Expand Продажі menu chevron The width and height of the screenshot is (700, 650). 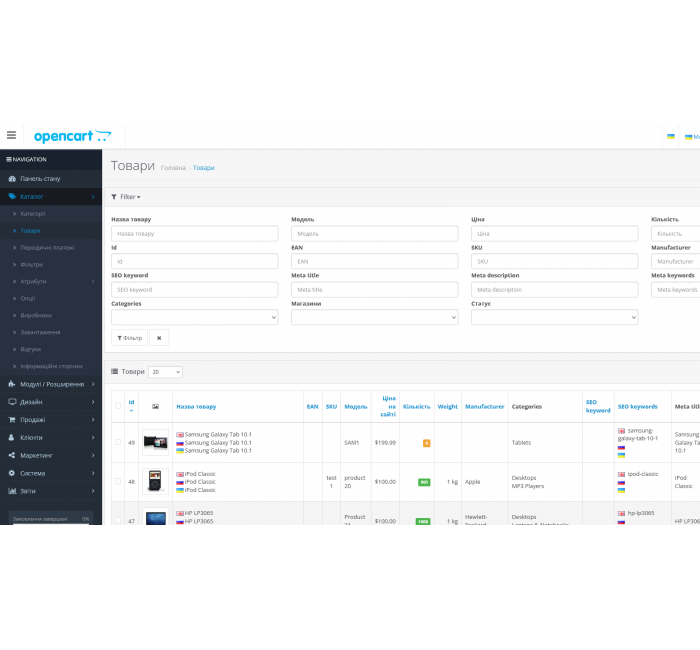click(x=93, y=420)
